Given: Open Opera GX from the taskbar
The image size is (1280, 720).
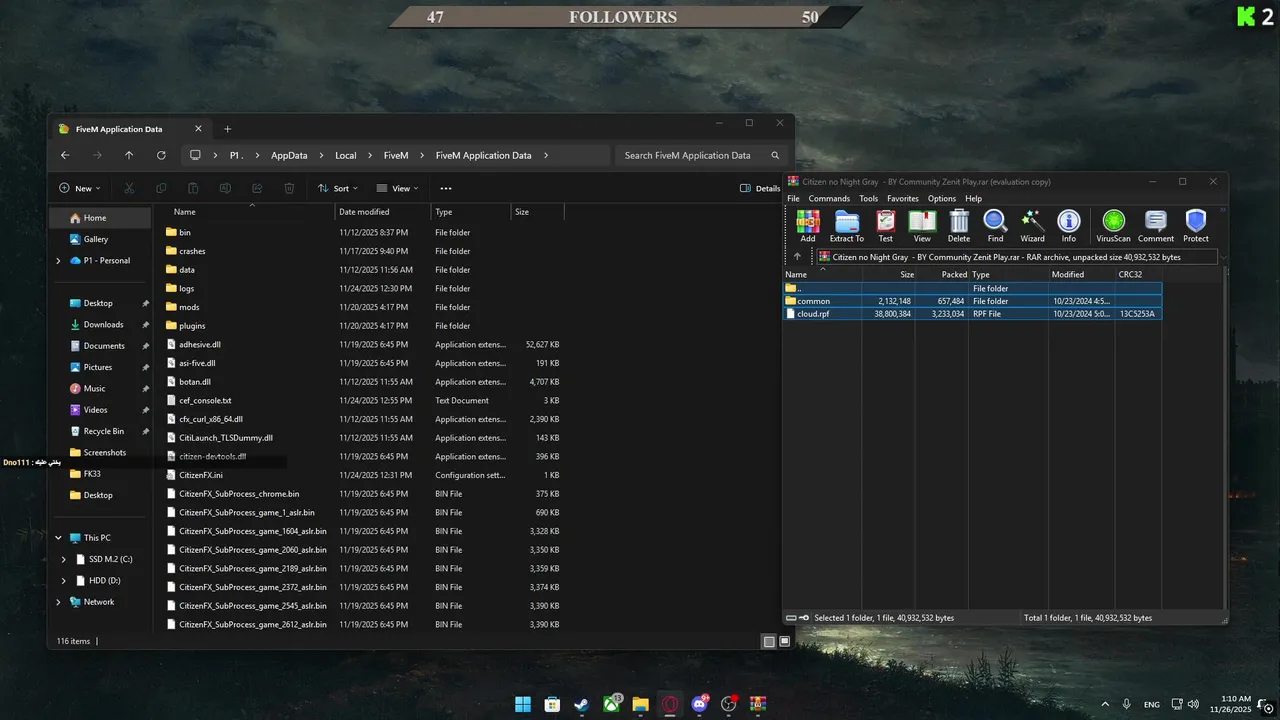Looking at the screenshot, I should [670, 704].
